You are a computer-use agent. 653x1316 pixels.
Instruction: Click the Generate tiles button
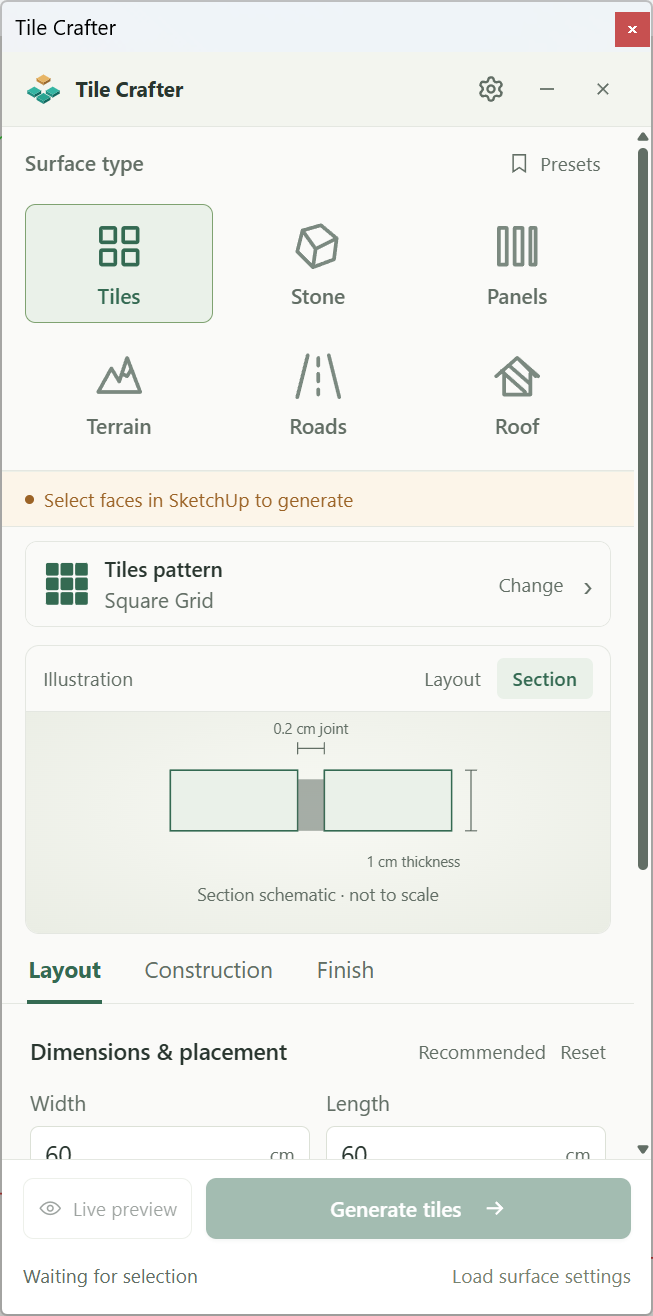(x=418, y=1209)
